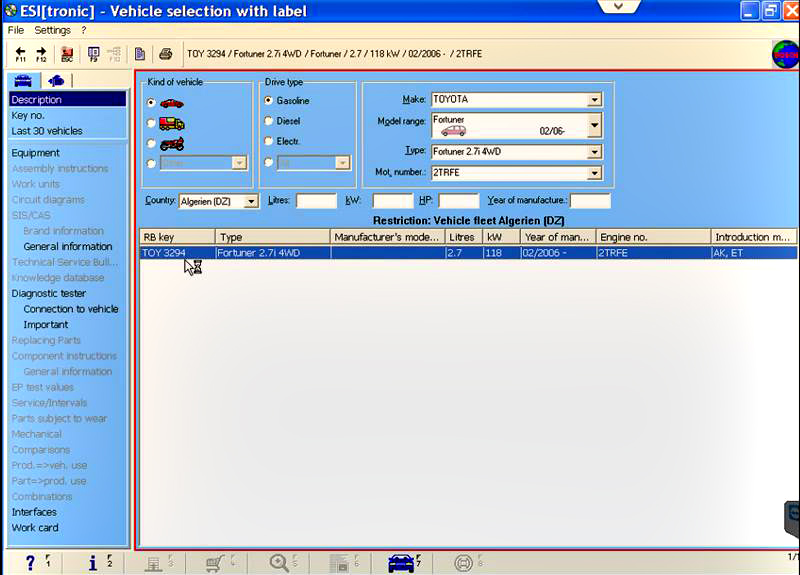Image resolution: width=800 pixels, height=575 pixels.
Task: Select Diesel drive type
Action: coord(268,121)
